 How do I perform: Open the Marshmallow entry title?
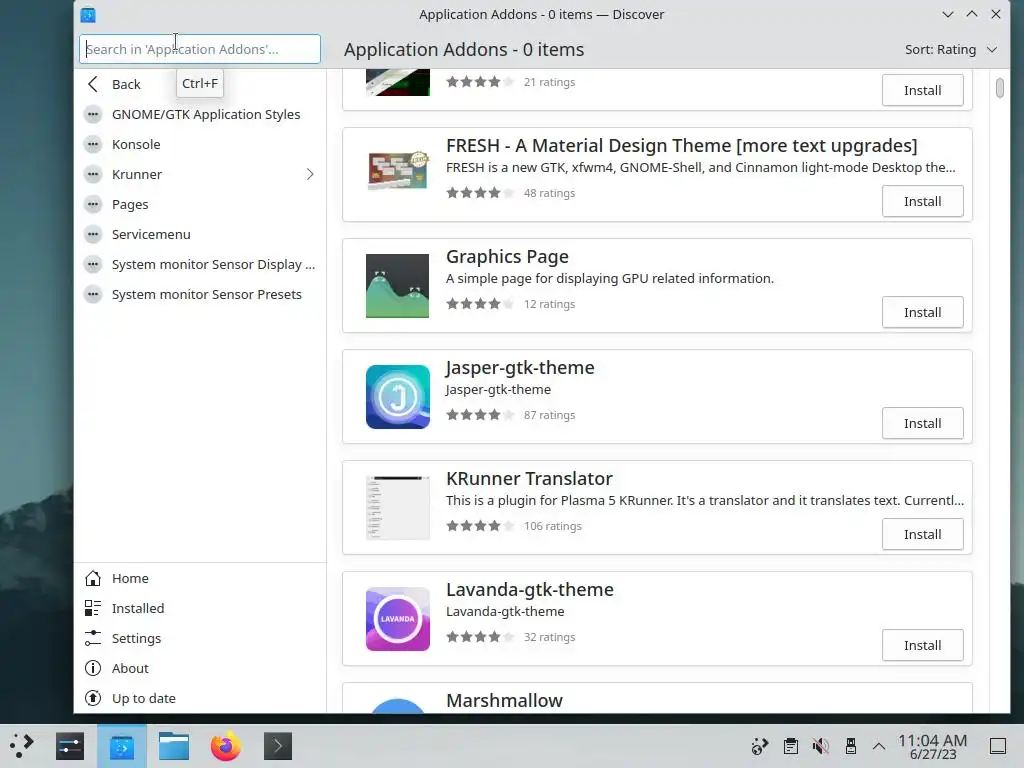coord(504,701)
